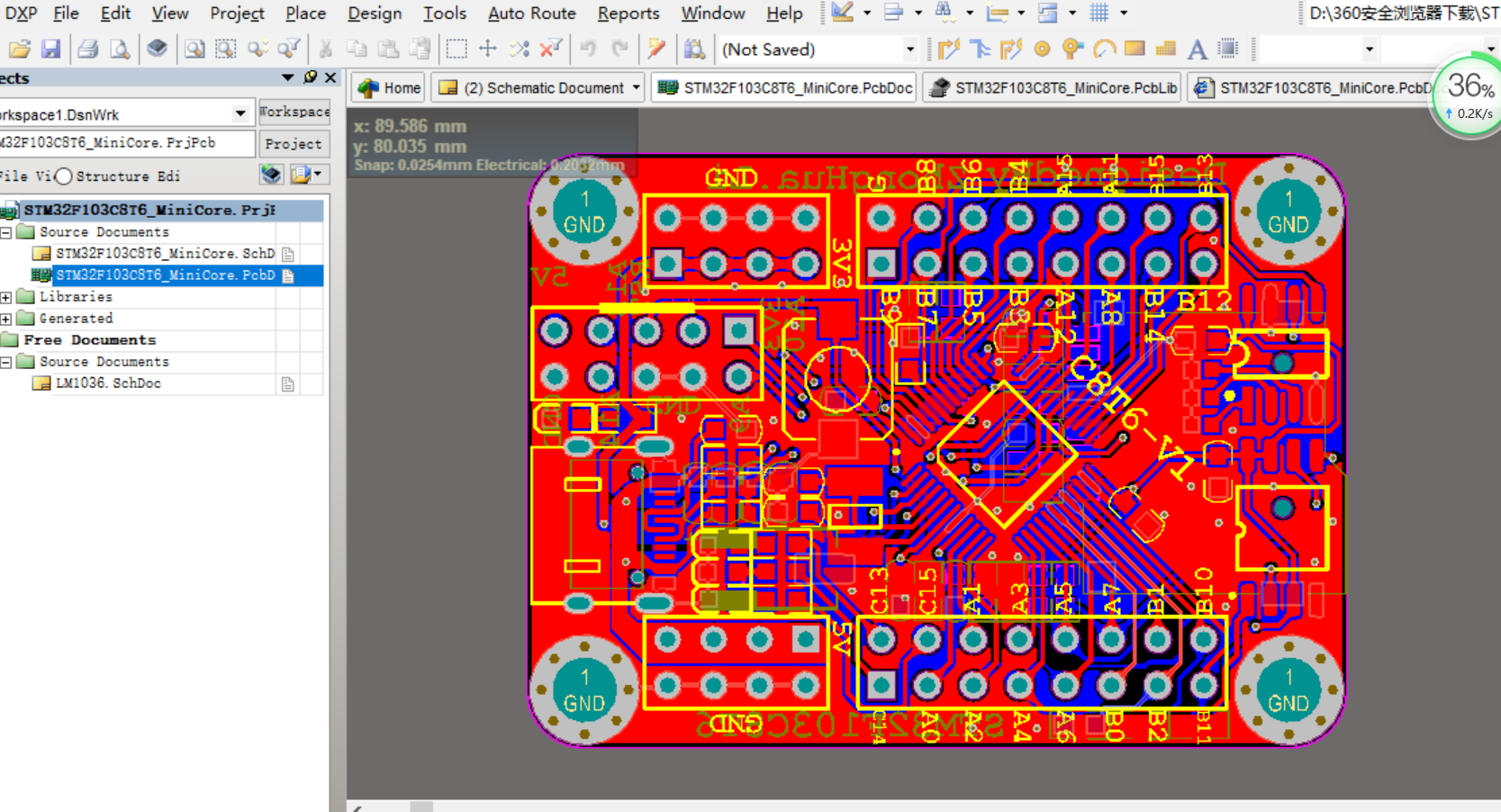Click the Save floppy disk icon
The height and width of the screenshot is (812, 1501).
pos(51,49)
